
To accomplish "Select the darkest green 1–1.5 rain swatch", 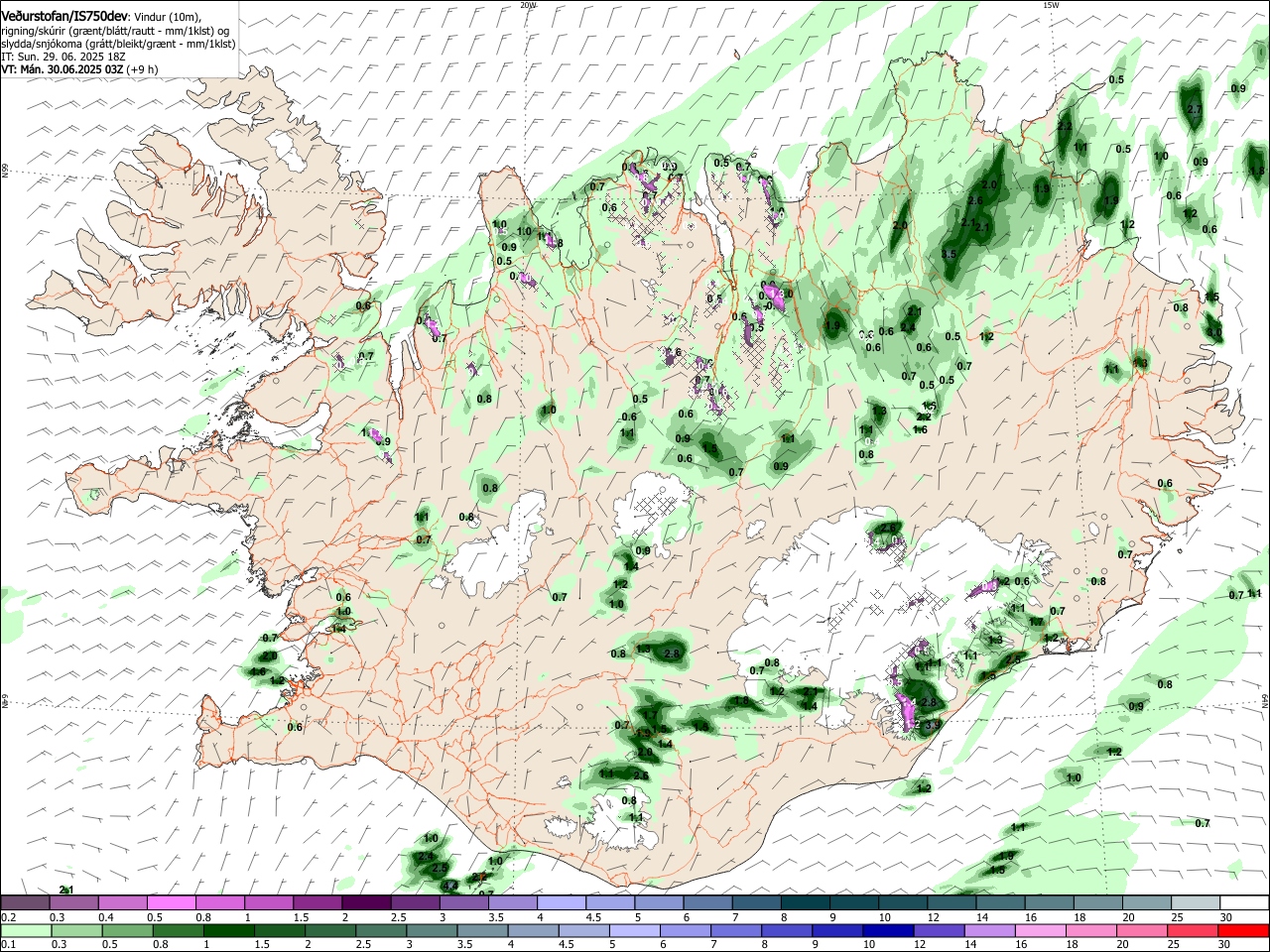I will [x=228, y=930].
